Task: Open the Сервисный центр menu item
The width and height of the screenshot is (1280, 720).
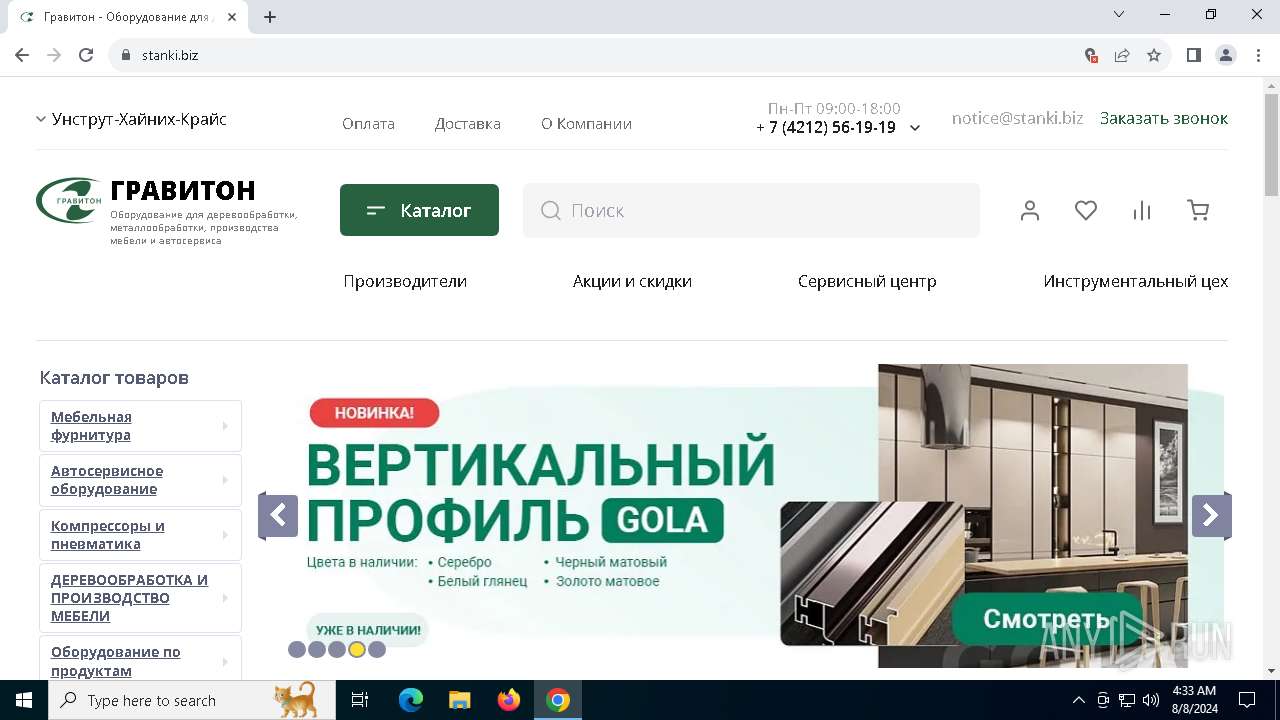Action: pyautogui.click(x=867, y=281)
